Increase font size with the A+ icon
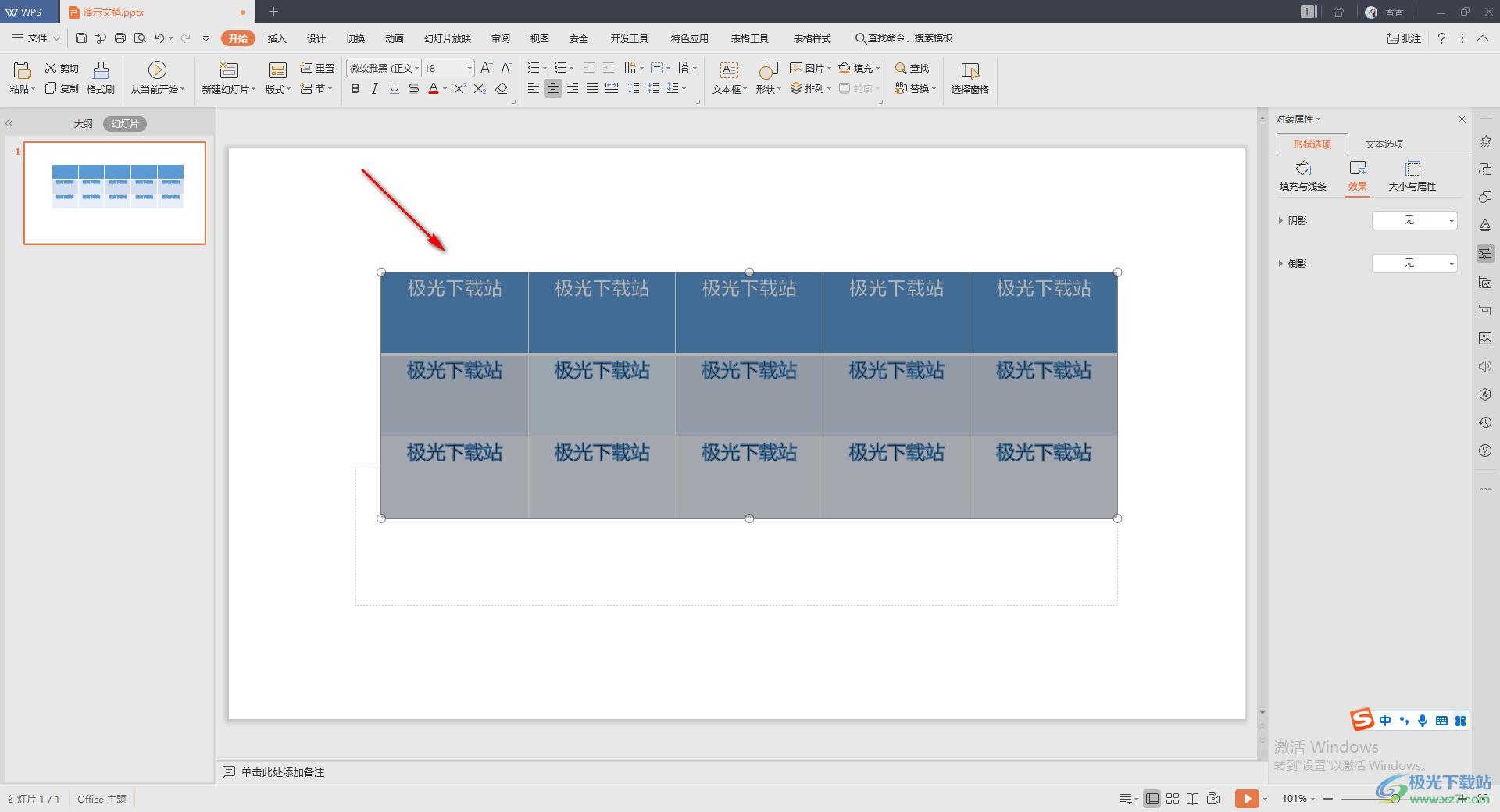The width and height of the screenshot is (1500, 812). click(486, 68)
